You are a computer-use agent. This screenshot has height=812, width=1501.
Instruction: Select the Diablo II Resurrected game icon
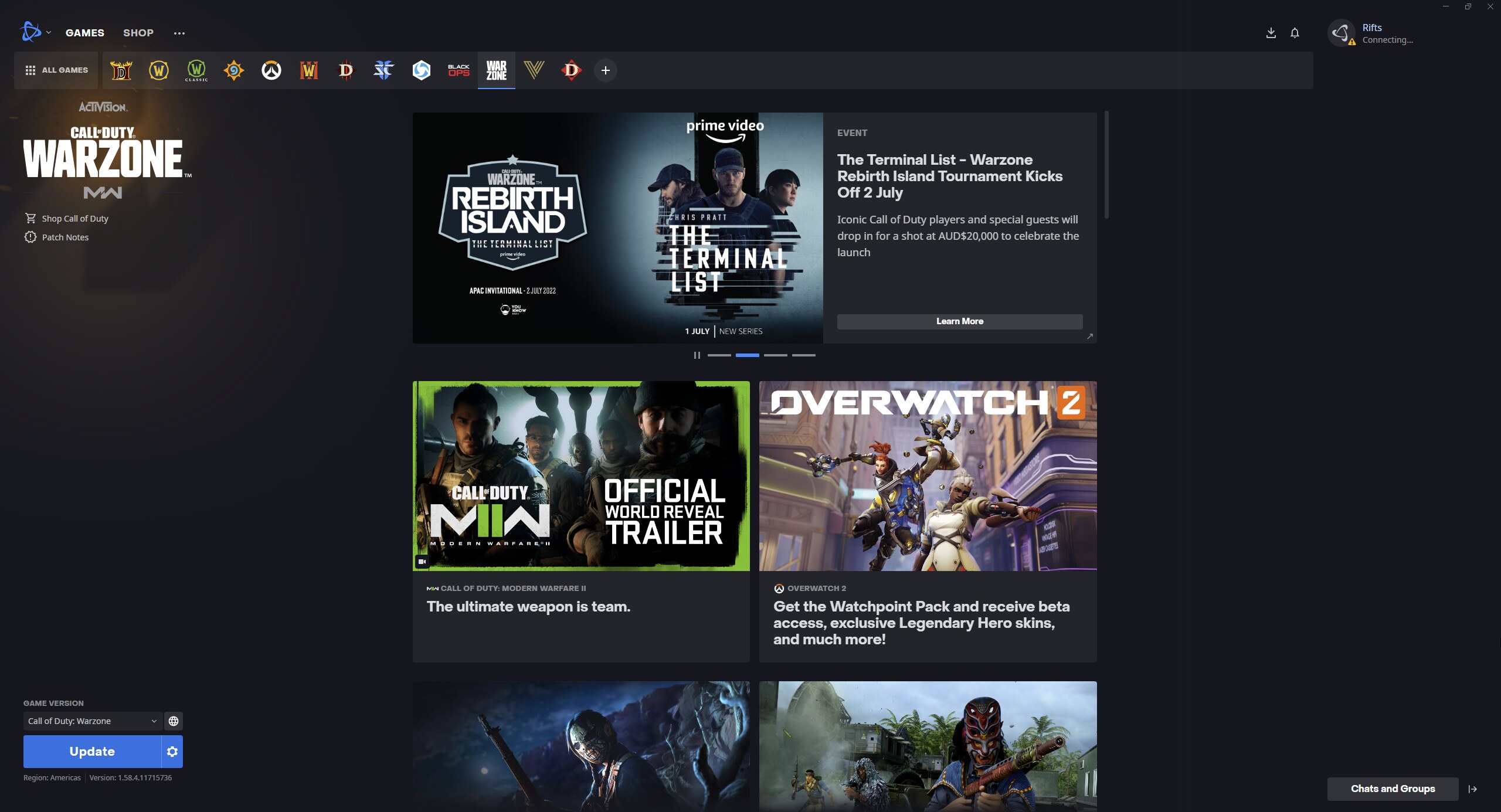[x=121, y=70]
